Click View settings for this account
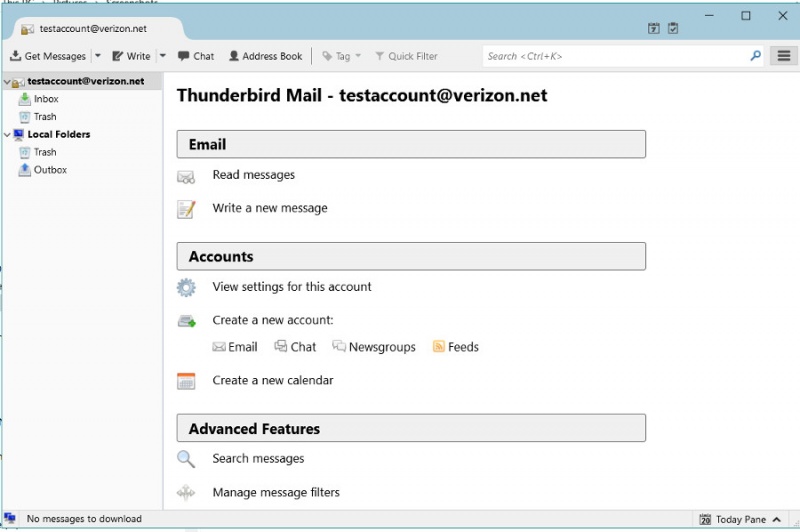800x532 pixels. pyautogui.click(x=292, y=287)
